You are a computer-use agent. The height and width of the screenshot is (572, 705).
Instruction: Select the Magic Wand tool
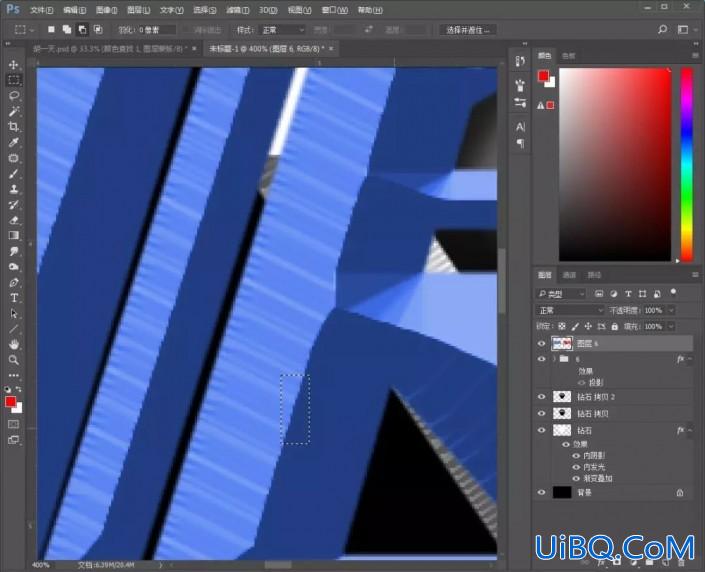coord(13,111)
